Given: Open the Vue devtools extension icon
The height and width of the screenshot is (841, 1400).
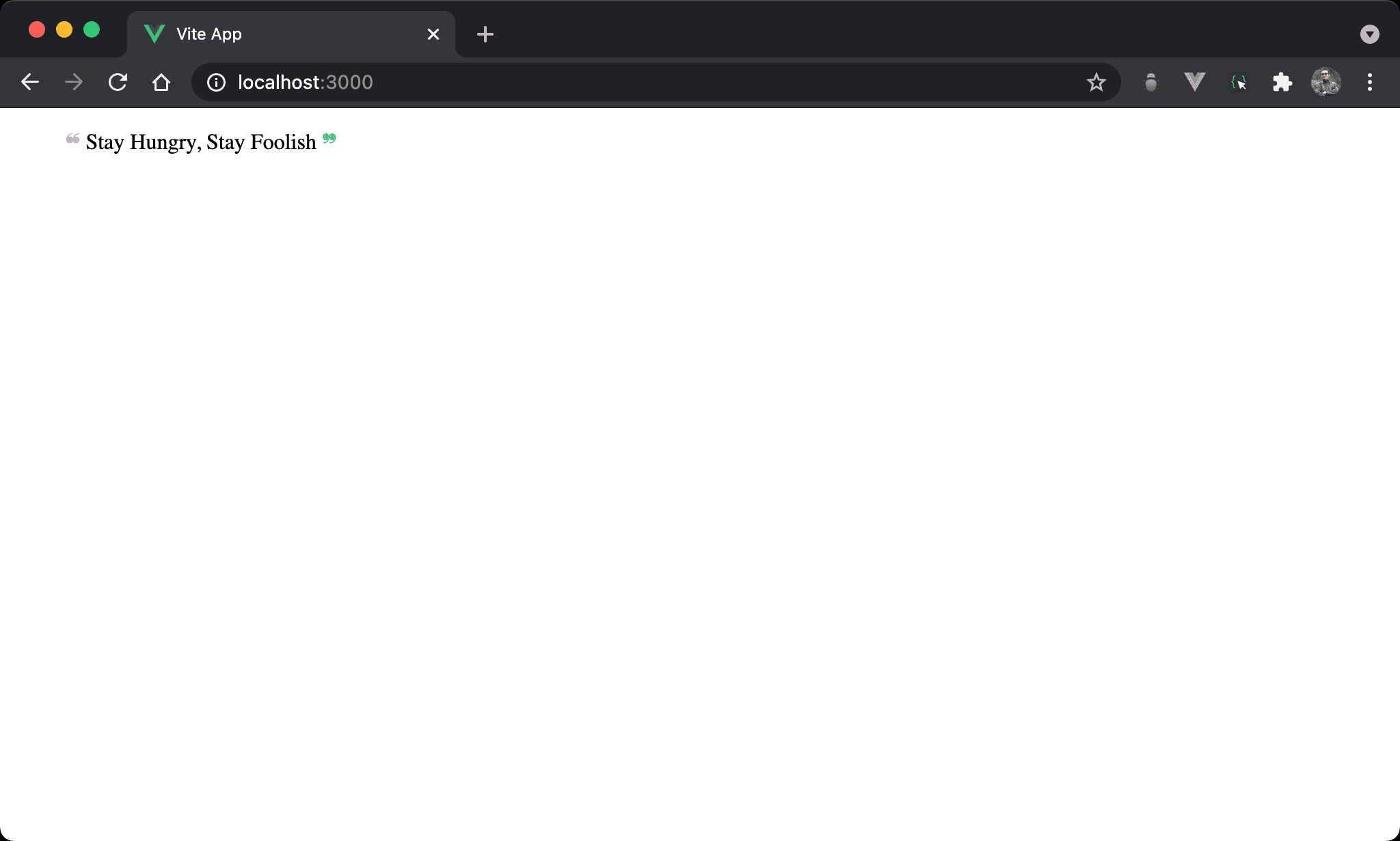Looking at the screenshot, I should 1194,82.
